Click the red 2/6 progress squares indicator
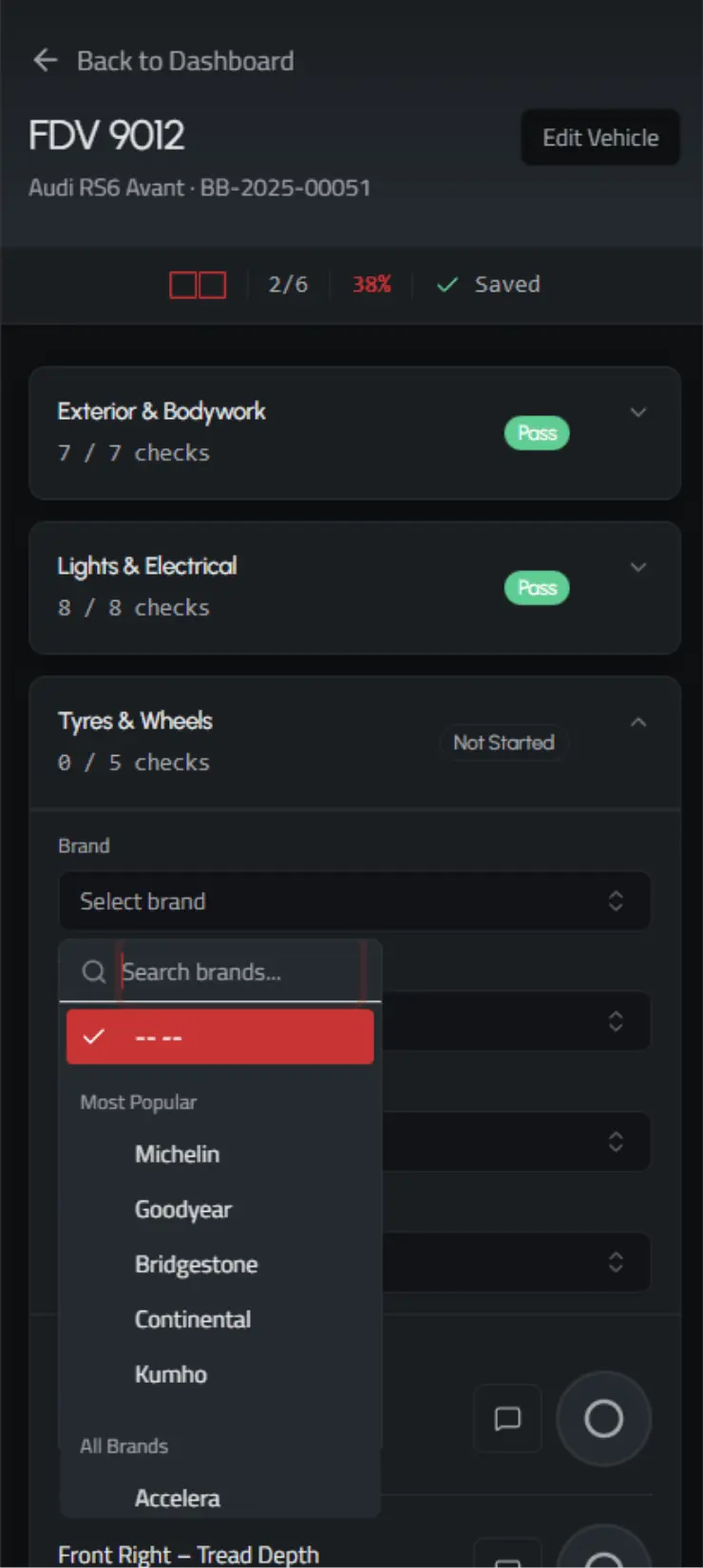The height and width of the screenshot is (1568, 703). click(198, 284)
